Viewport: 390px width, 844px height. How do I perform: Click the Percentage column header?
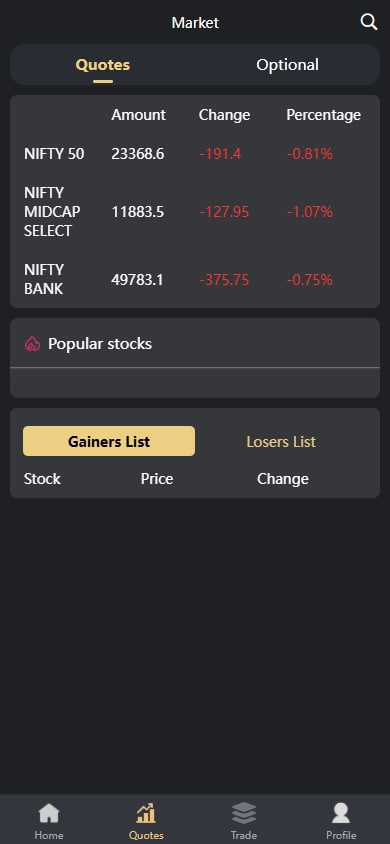tap(323, 115)
